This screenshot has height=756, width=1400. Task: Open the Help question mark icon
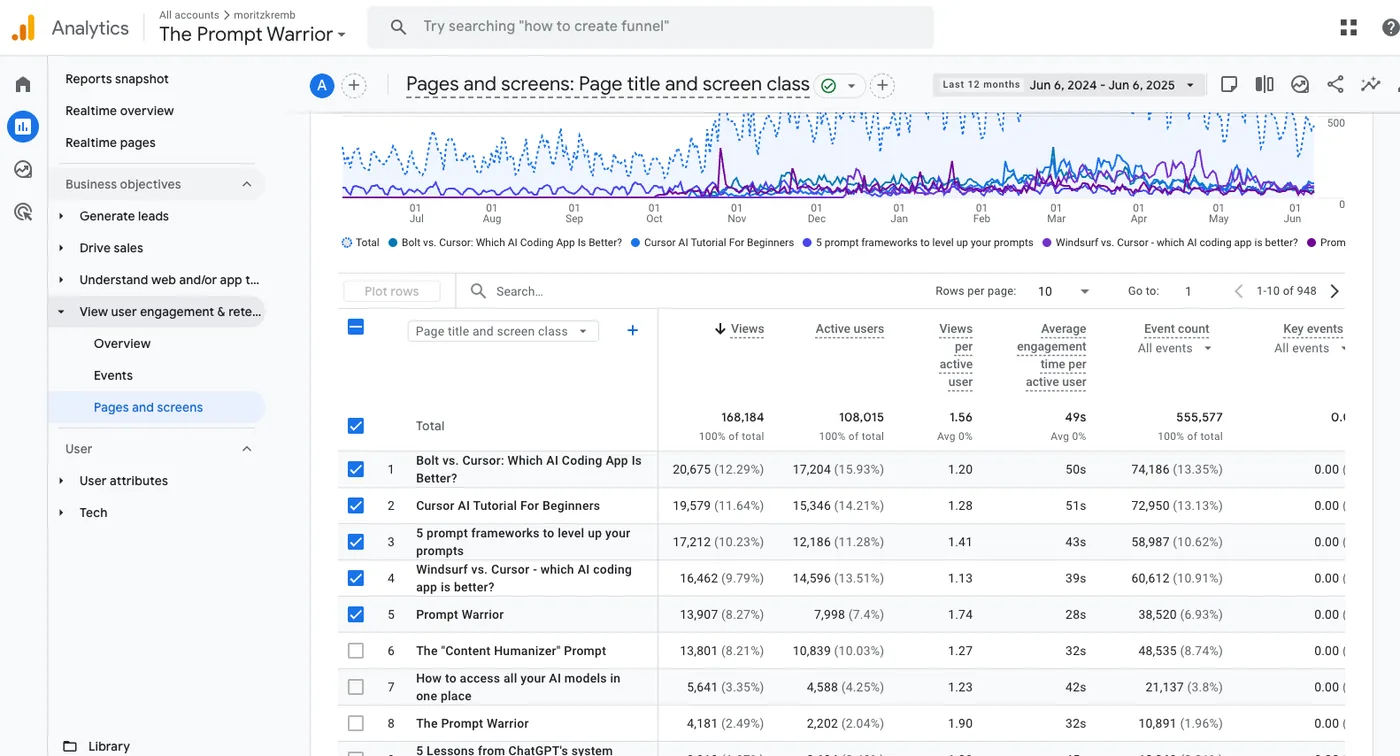coord(1391,28)
